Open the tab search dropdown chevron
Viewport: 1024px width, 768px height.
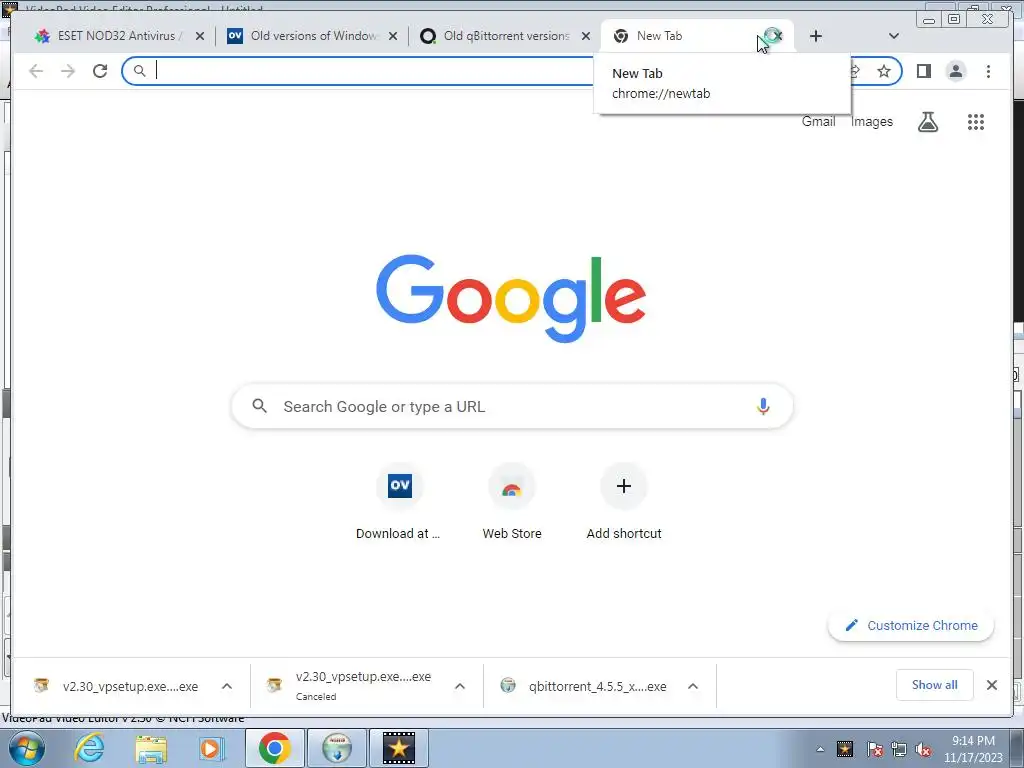(894, 36)
